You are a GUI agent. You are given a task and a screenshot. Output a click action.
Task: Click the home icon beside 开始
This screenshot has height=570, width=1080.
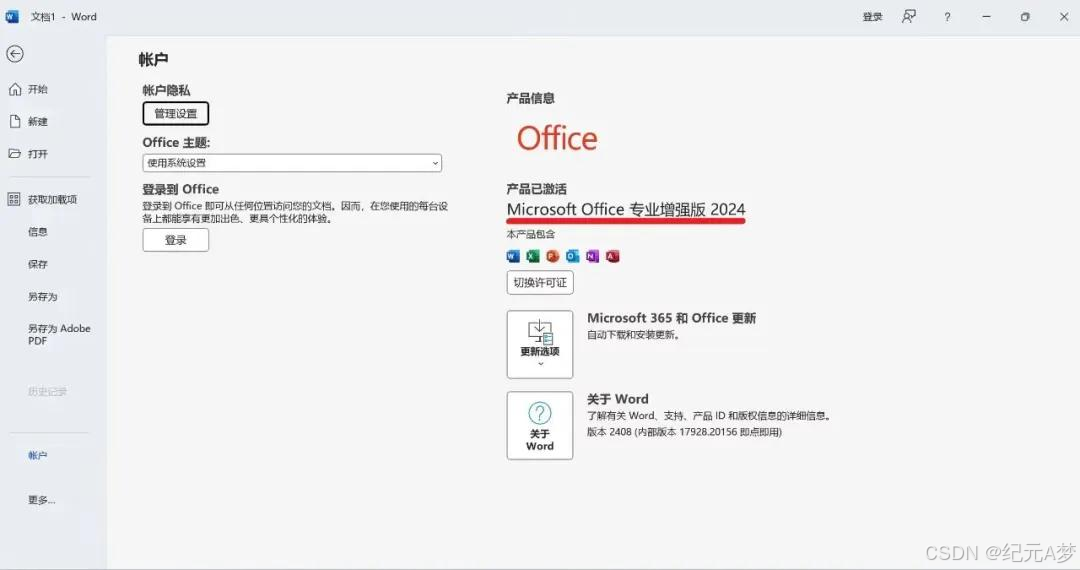coord(15,89)
